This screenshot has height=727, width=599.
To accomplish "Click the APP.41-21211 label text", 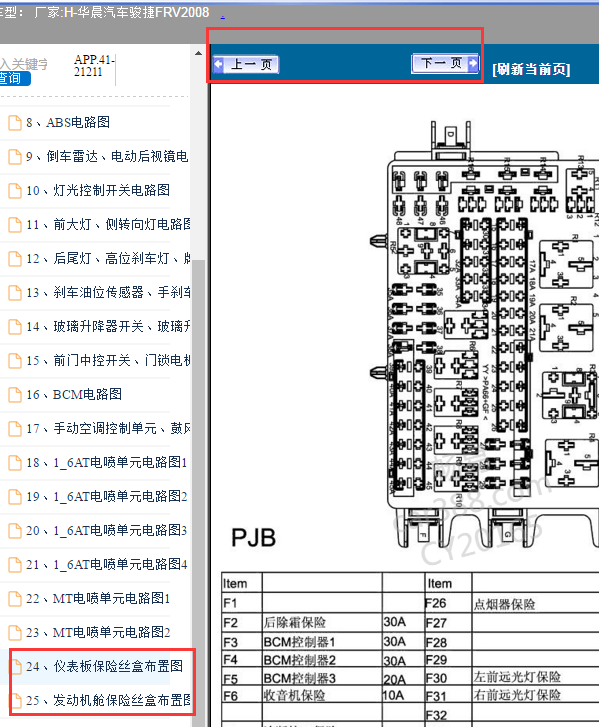I will [94, 65].
